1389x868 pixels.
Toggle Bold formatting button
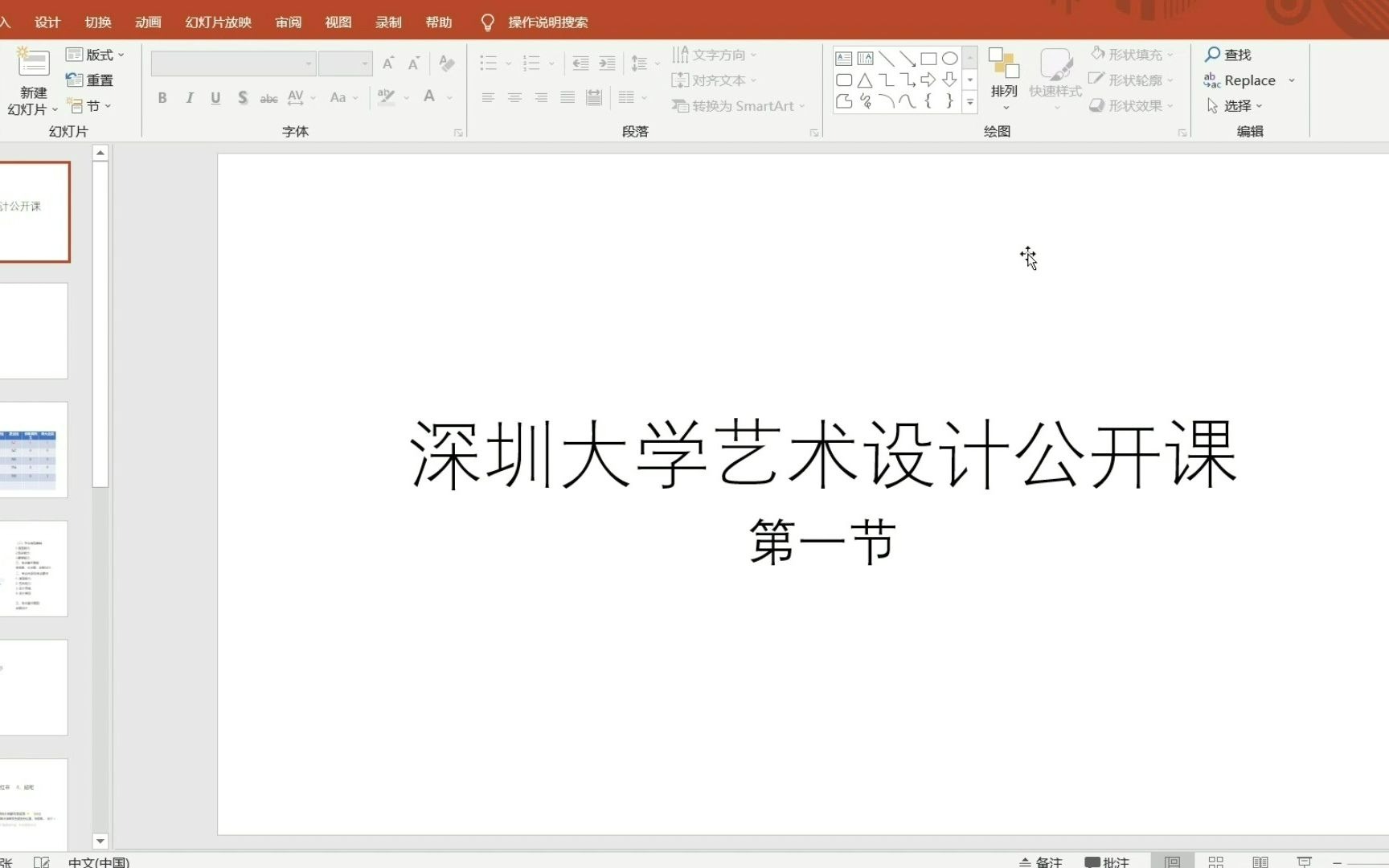coord(162,98)
